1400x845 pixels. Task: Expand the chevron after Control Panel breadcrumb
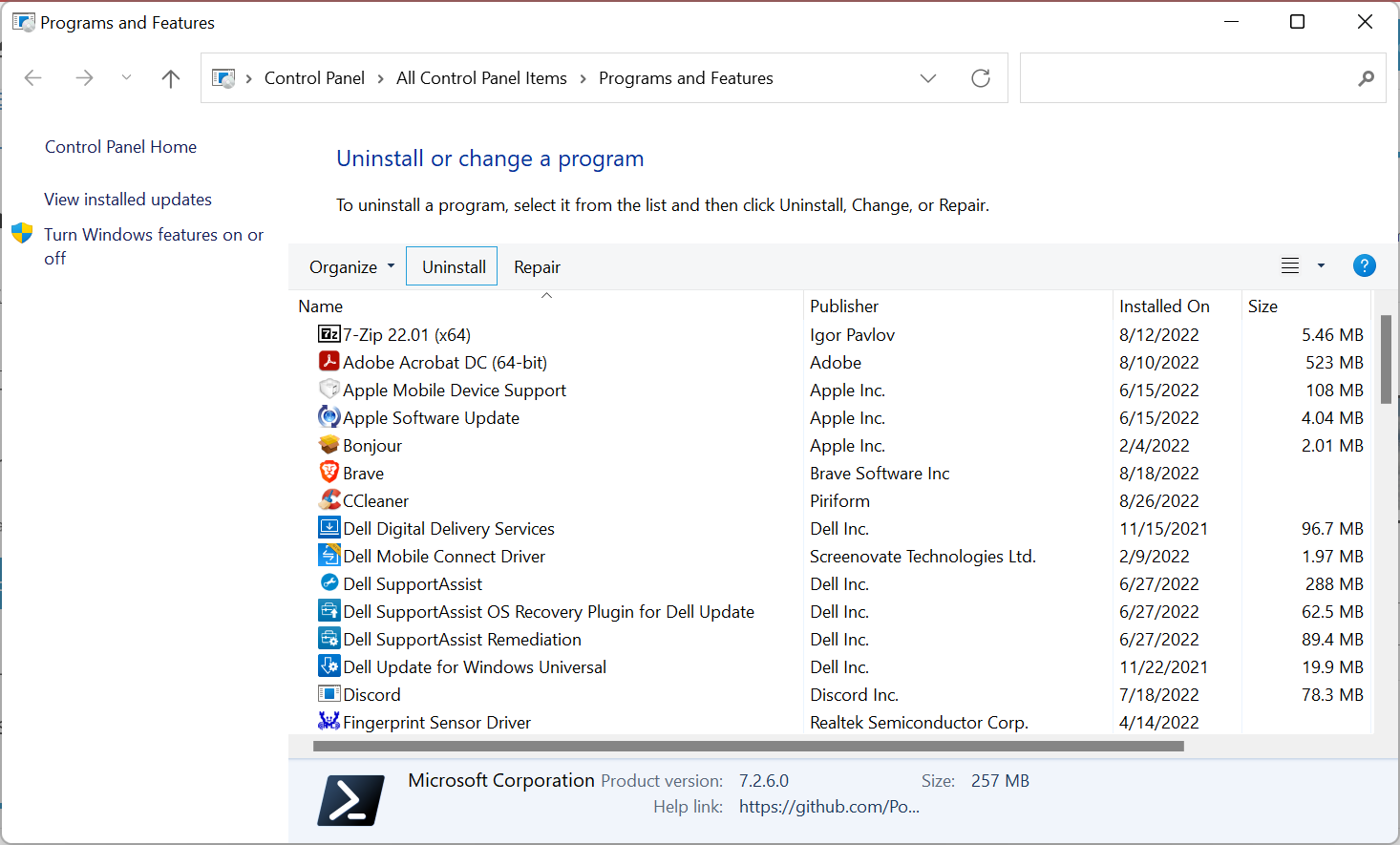pyautogui.click(x=381, y=78)
